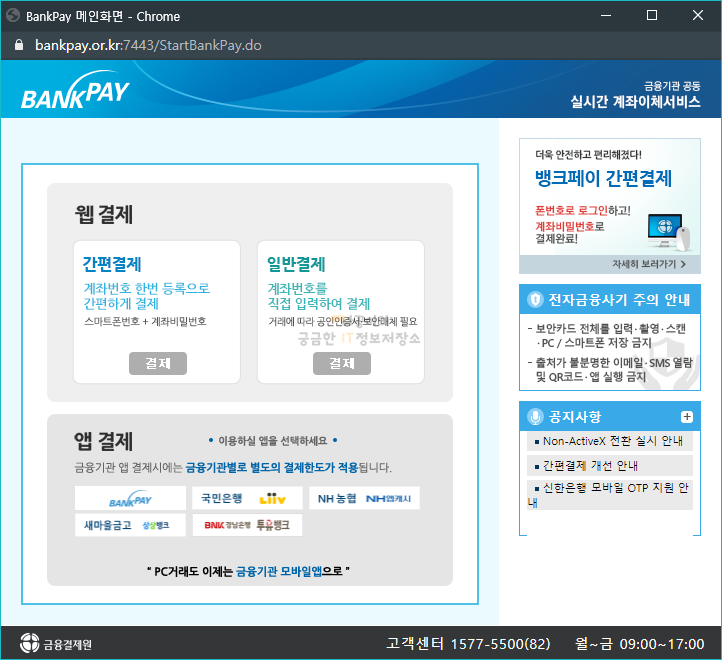Click the 결제 button under 일반결제
722x660 pixels.
342,363
